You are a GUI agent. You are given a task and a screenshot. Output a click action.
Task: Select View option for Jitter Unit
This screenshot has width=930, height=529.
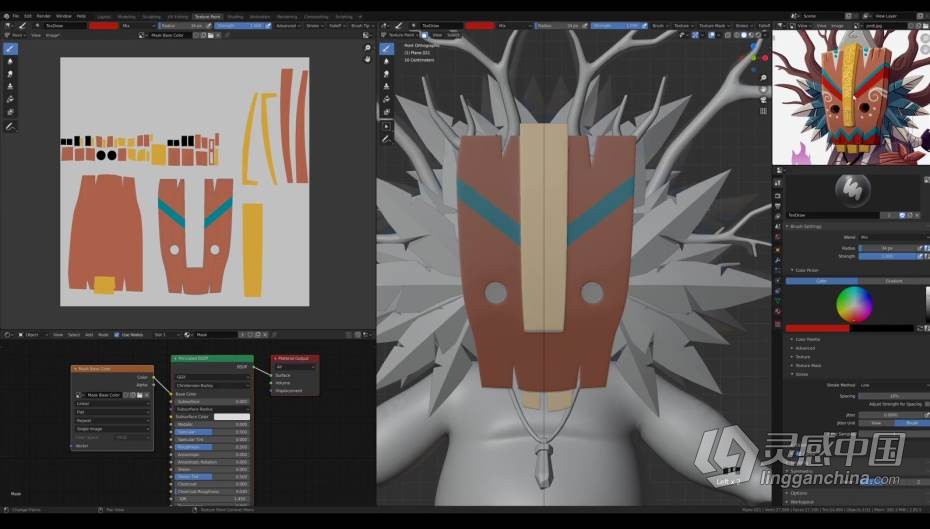point(876,423)
